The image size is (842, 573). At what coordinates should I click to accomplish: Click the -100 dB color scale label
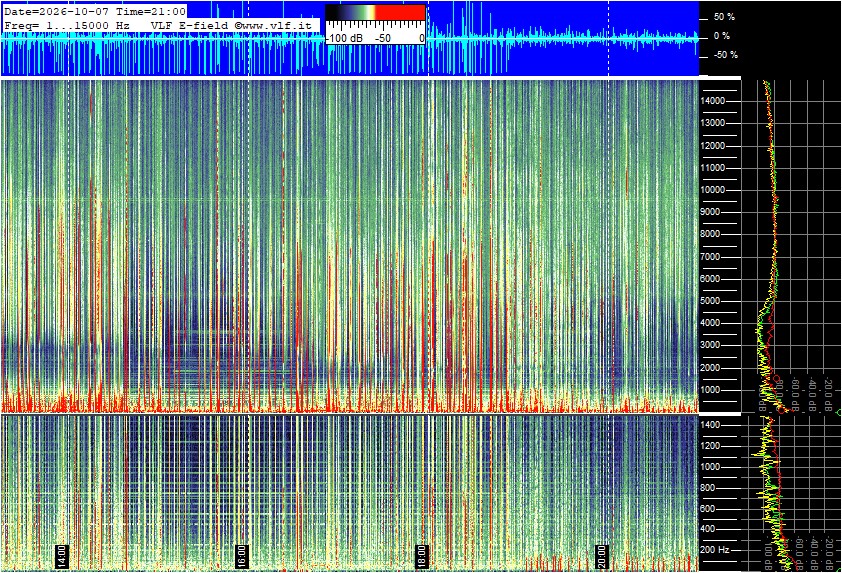pyautogui.click(x=346, y=39)
